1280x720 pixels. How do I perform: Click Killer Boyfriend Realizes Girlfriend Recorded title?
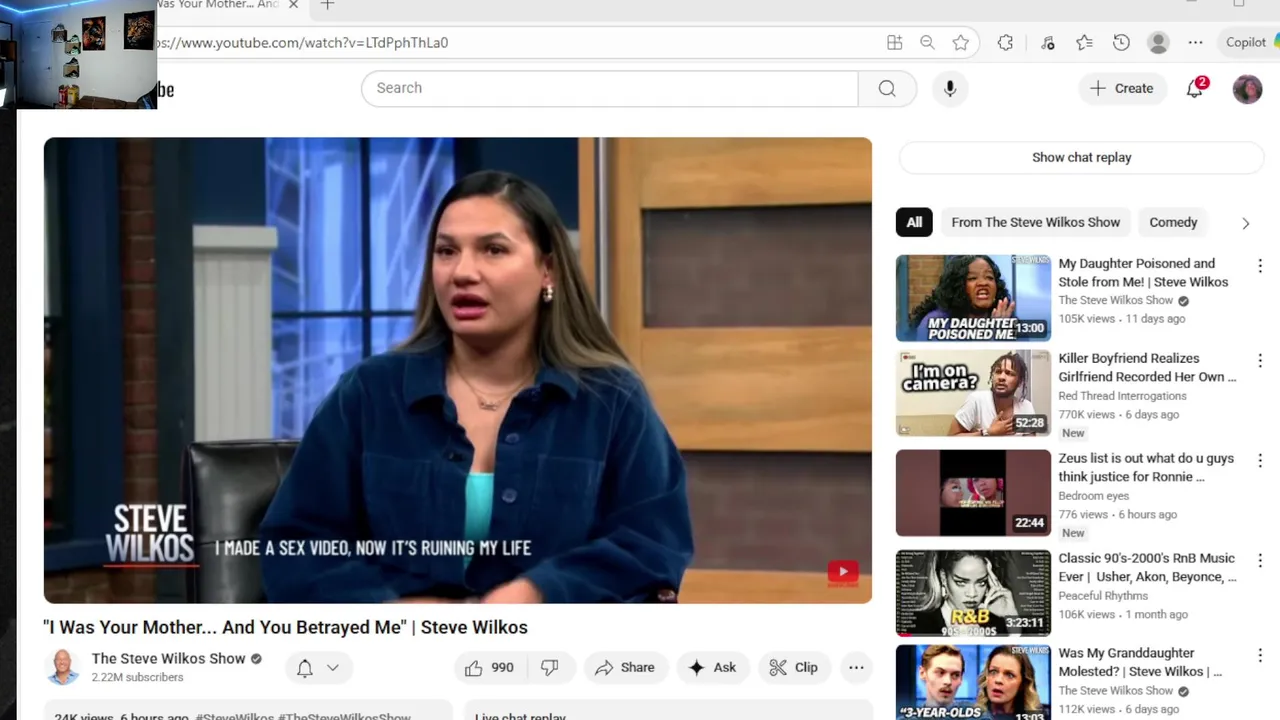click(x=1147, y=367)
